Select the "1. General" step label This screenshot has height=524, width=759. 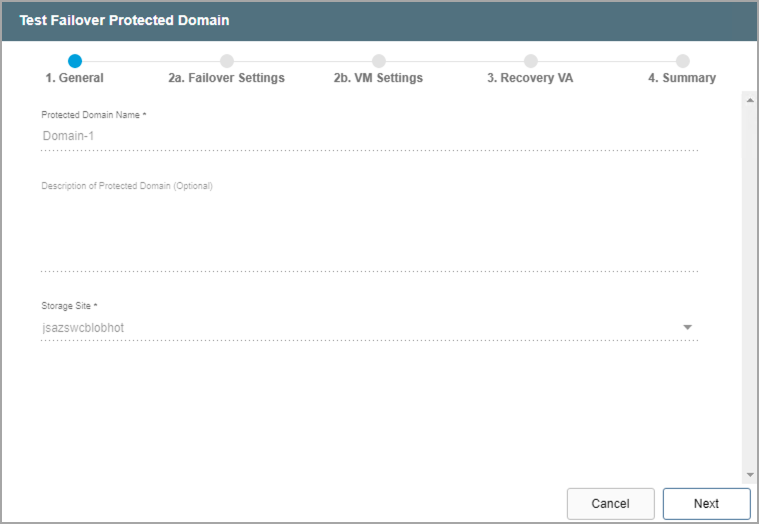click(75, 78)
